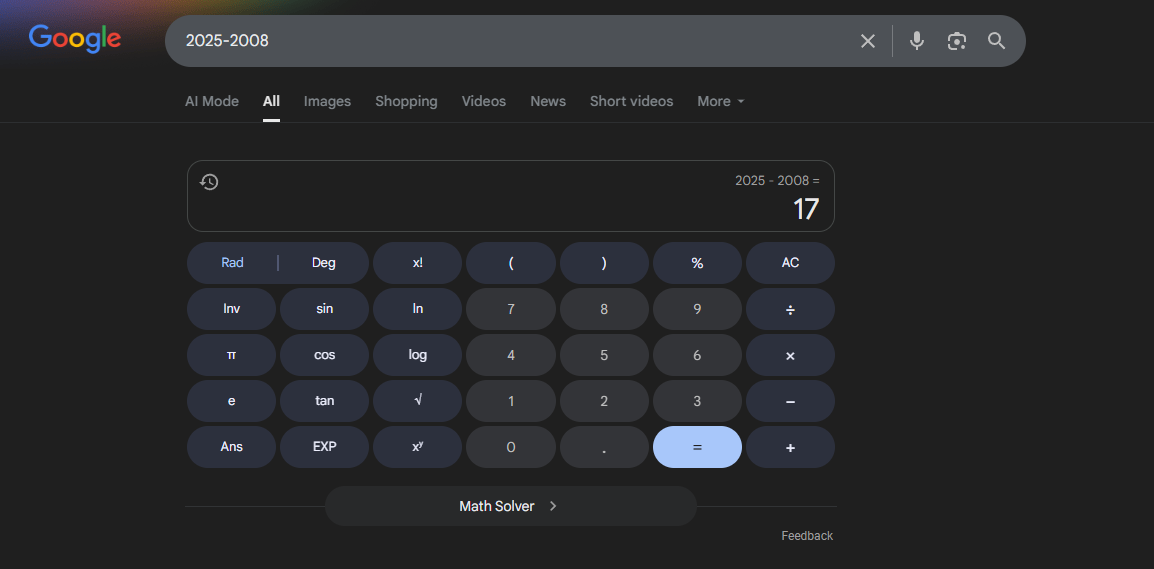
Task: Tap the ln natural log key
Action: (x=417, y=309)
